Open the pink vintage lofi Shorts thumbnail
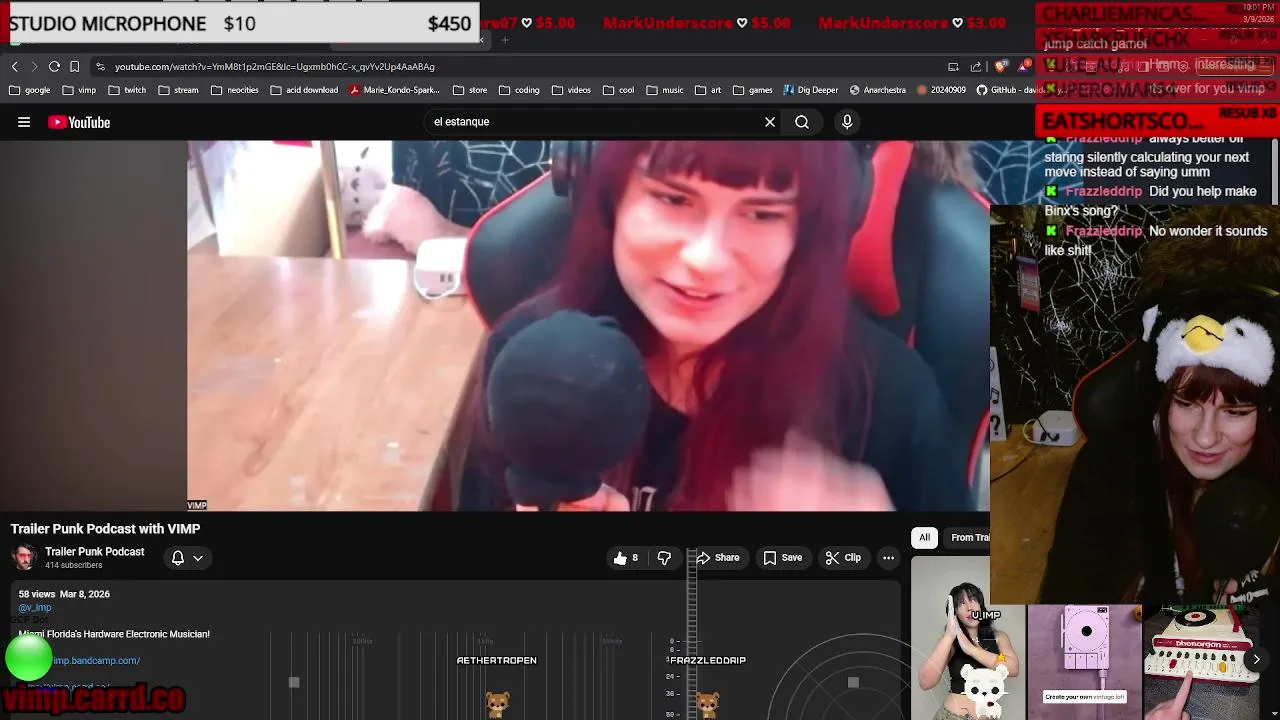This screenshot has width=1280, height=720. click(x=1084, y=662)
